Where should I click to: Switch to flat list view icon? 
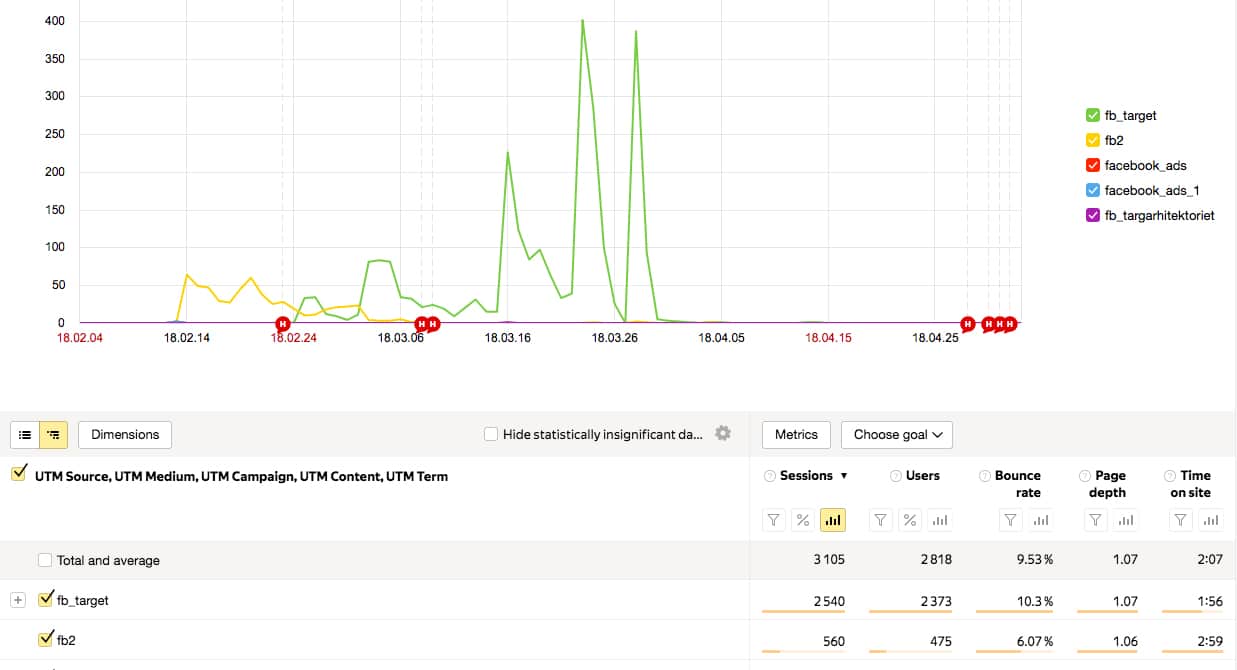[x=25, y=435]
